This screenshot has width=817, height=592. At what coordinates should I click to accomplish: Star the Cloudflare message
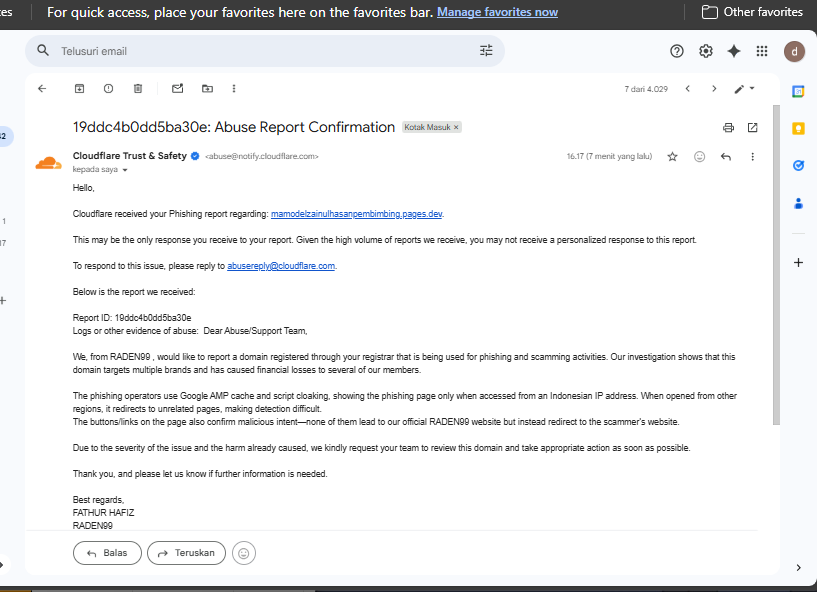pos(673,156)
